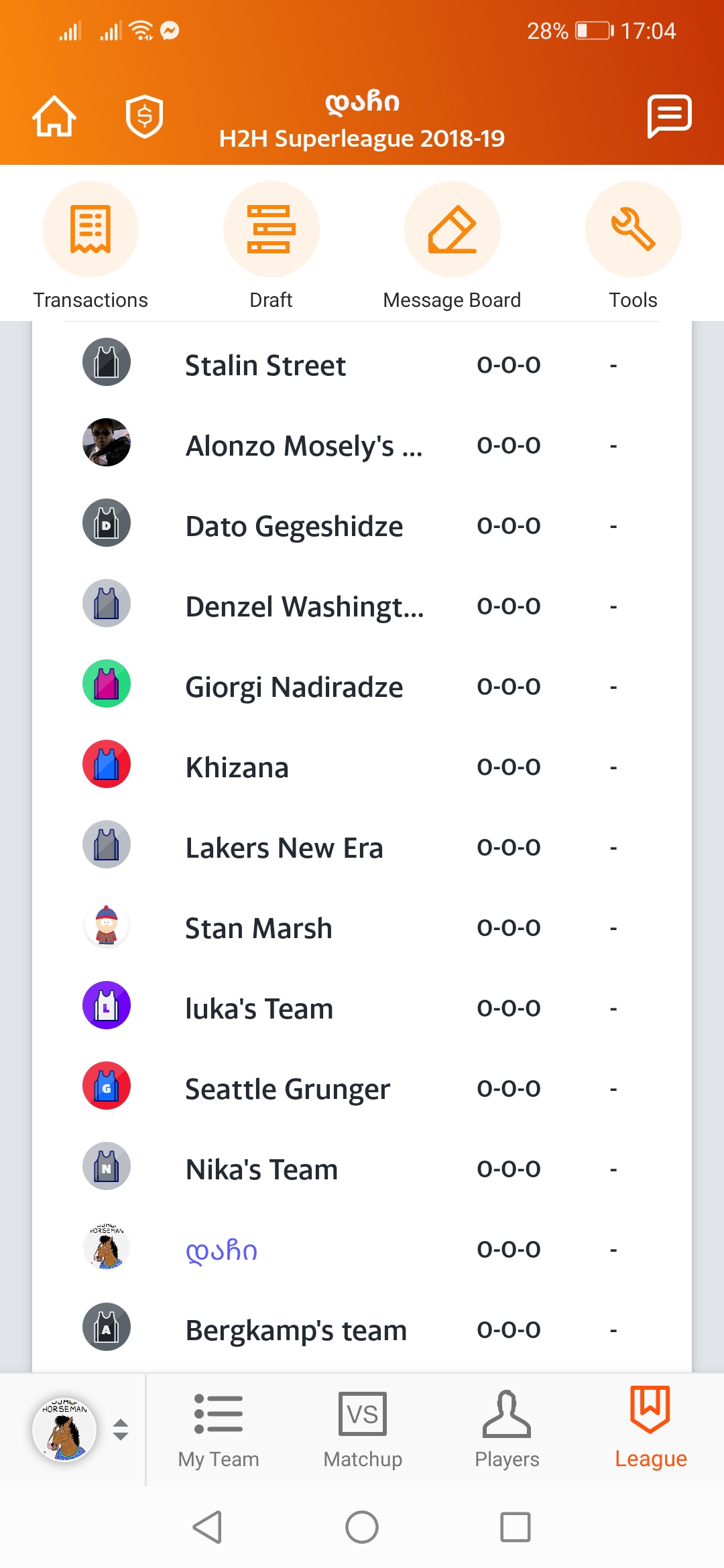Open the Message Board pencil icon
The image size is (724, 1568).
point(452,229)
